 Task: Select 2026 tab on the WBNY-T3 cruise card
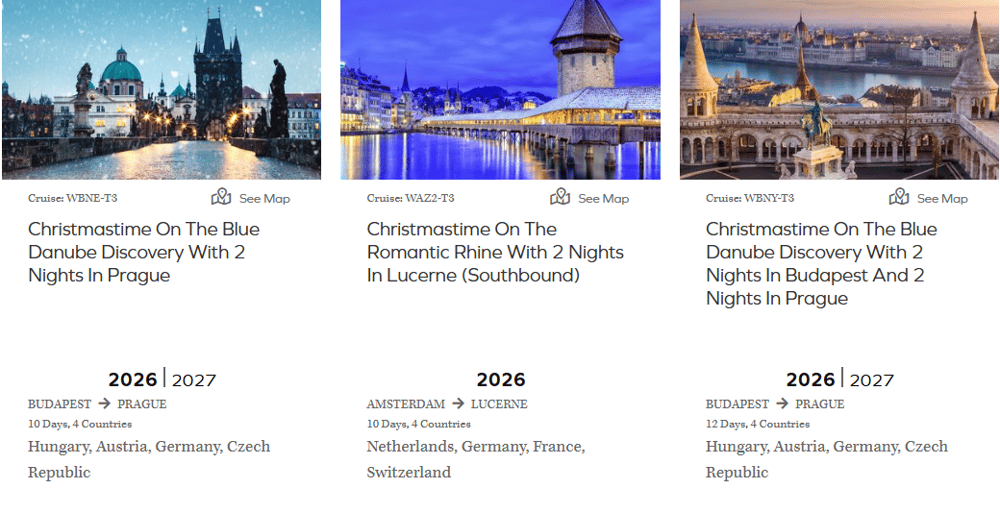point(811,380)
